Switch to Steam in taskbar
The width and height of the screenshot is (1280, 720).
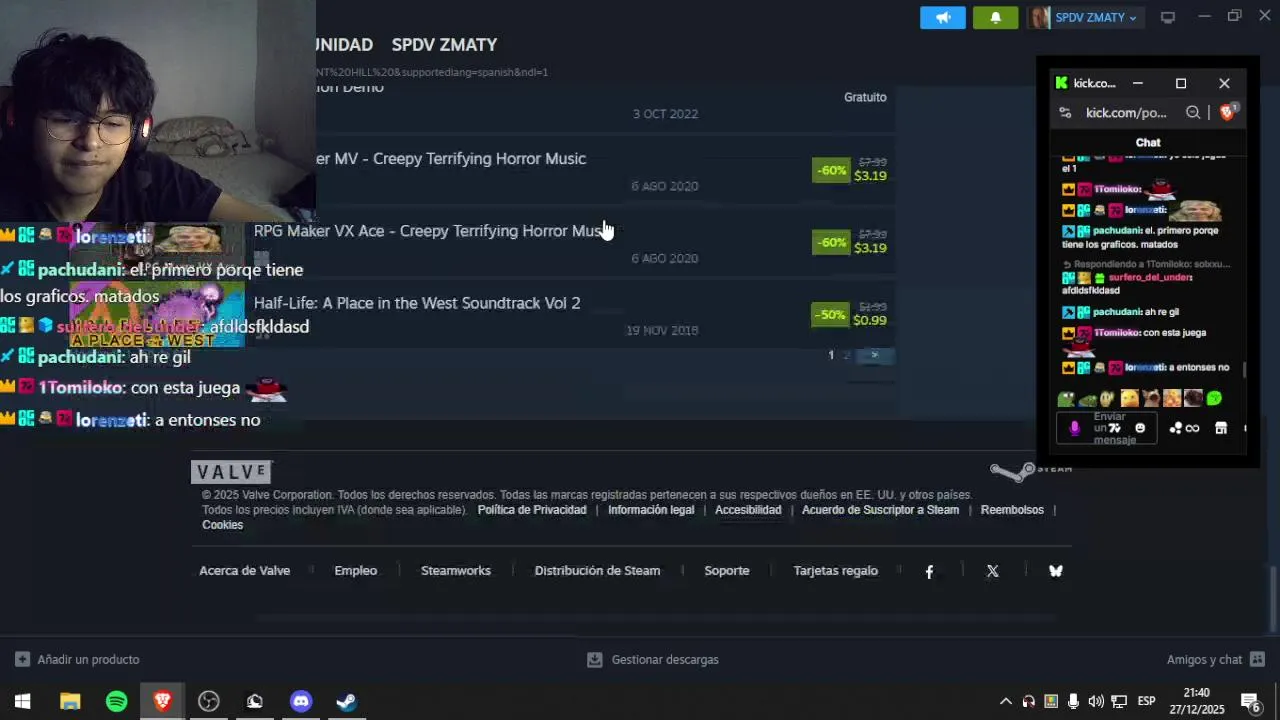pyautogui.click(x=346, y=701)
